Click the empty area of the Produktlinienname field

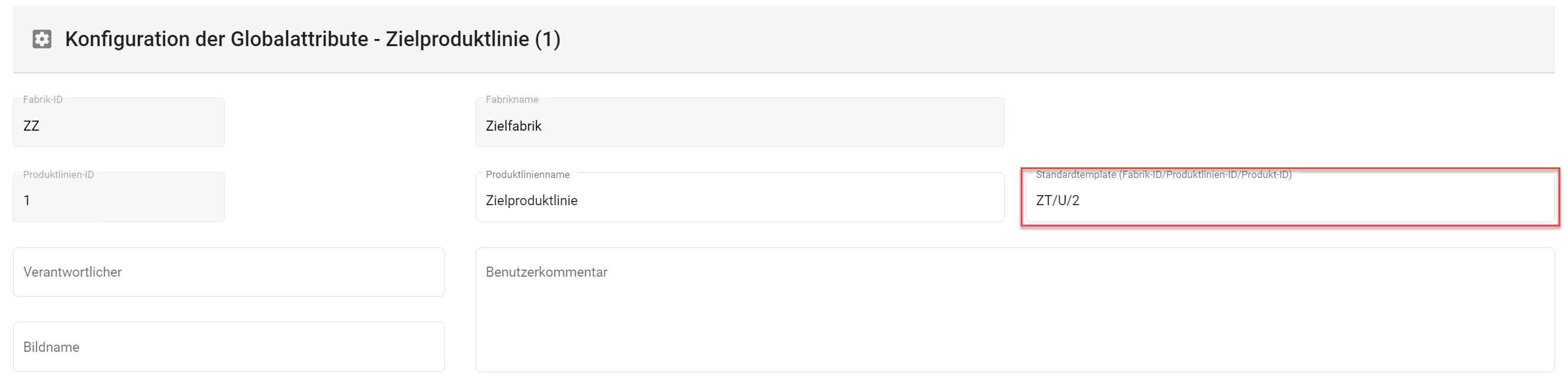coord(791,200)
